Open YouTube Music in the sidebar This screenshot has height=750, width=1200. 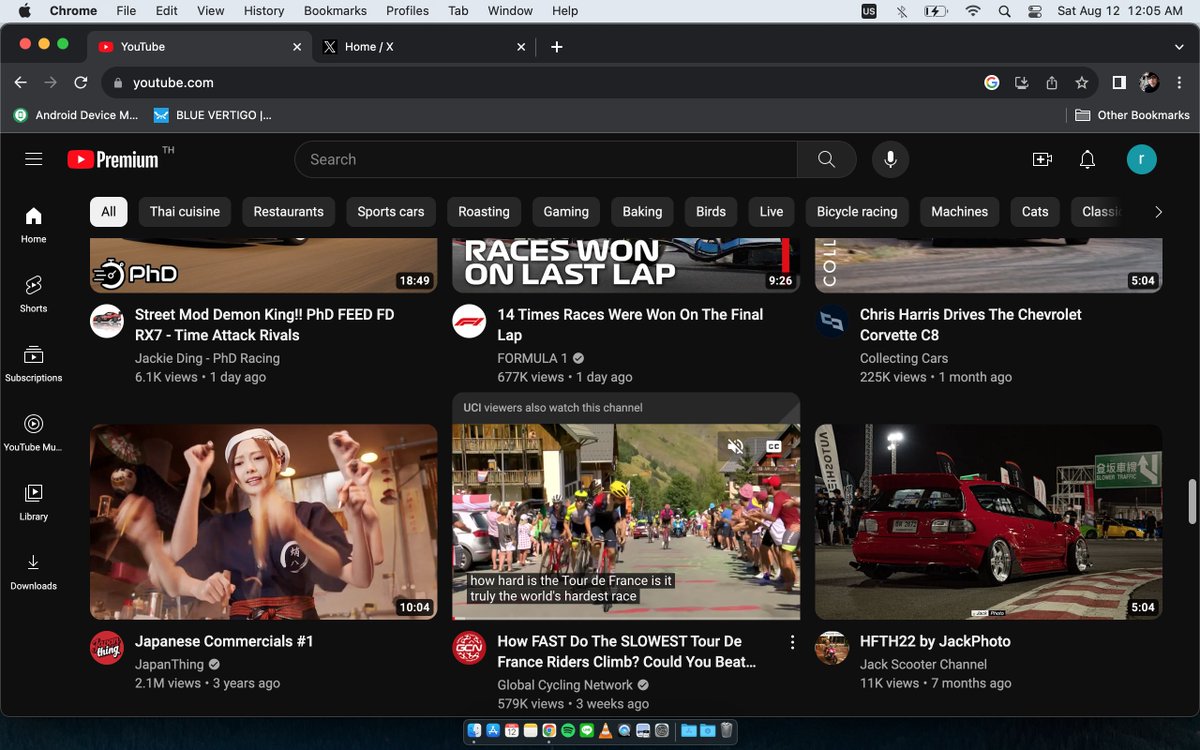[34, 433]
